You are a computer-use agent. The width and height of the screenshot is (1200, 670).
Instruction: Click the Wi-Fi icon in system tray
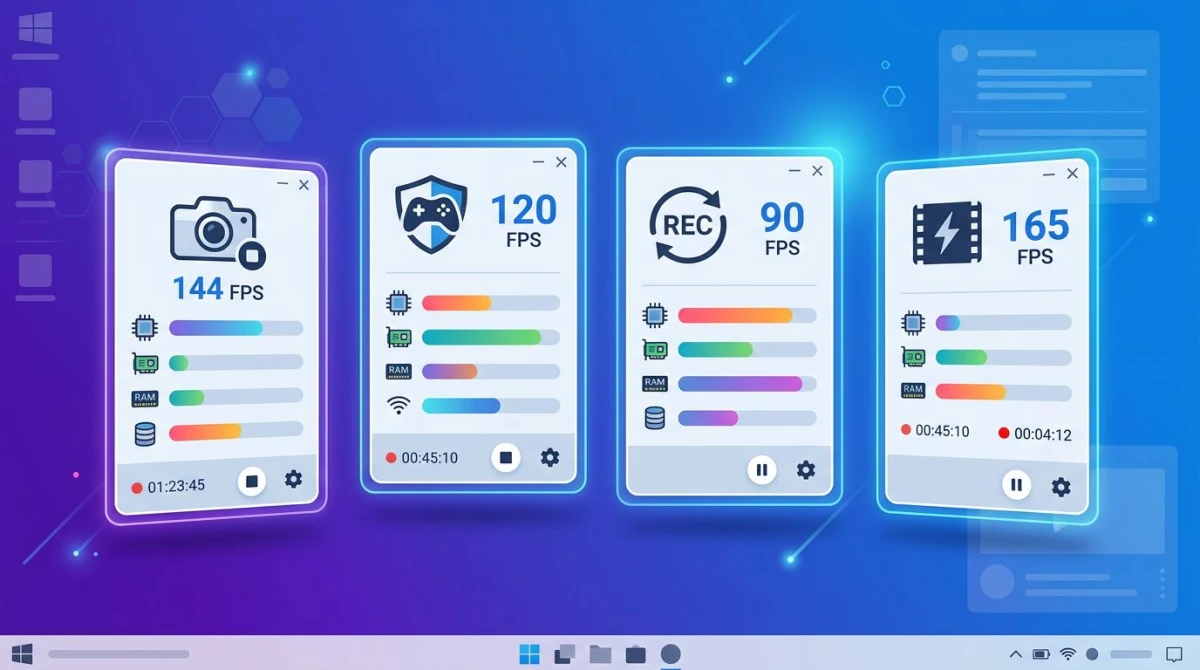(x=1067, y=654)
